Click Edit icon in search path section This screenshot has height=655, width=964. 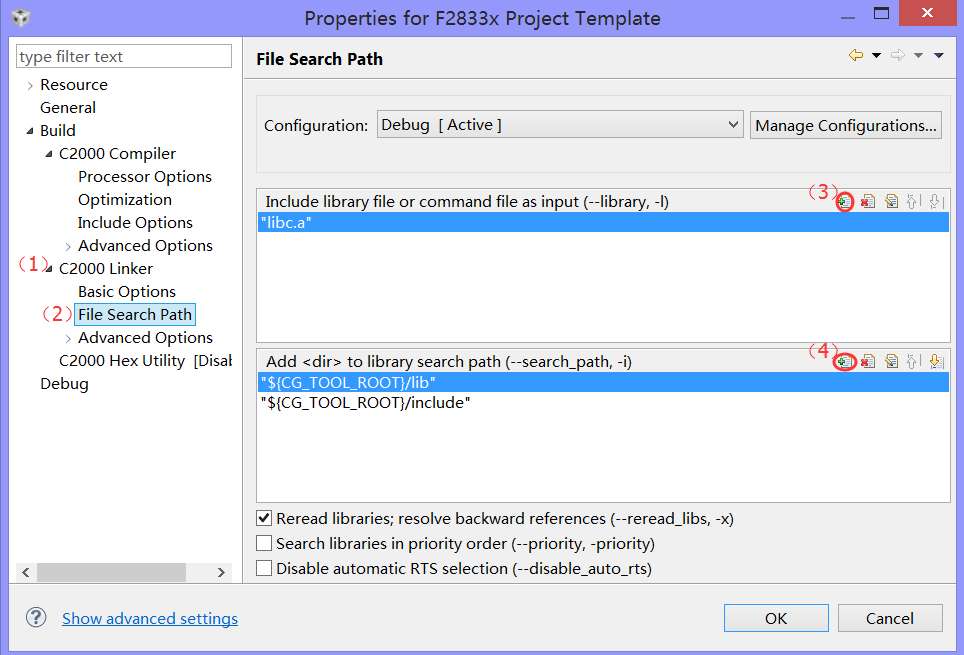coord(891,361)
